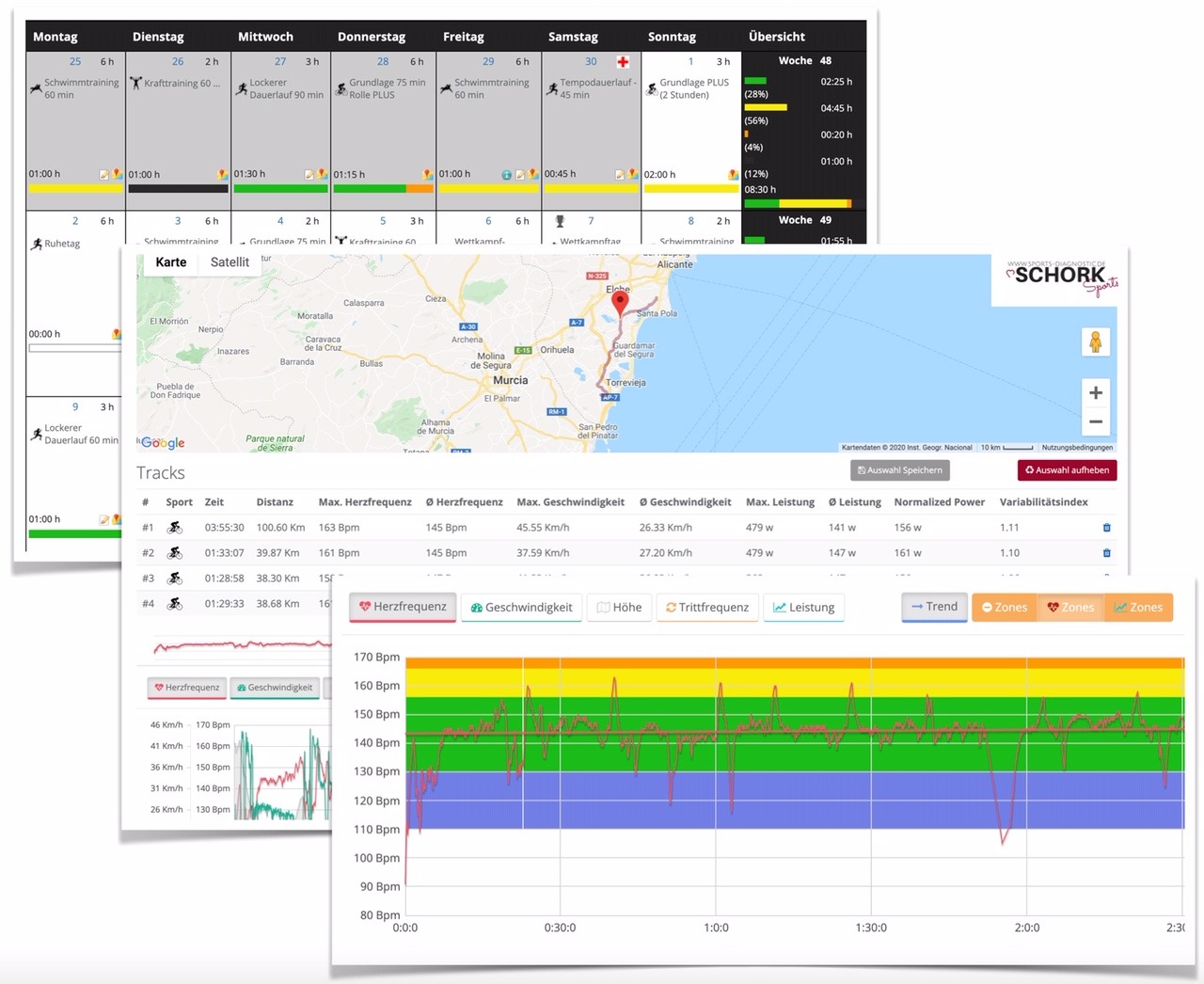The image size is (1204, 984).
Task: Delete track #1 using trash icon
Action: pos(1106,528)
